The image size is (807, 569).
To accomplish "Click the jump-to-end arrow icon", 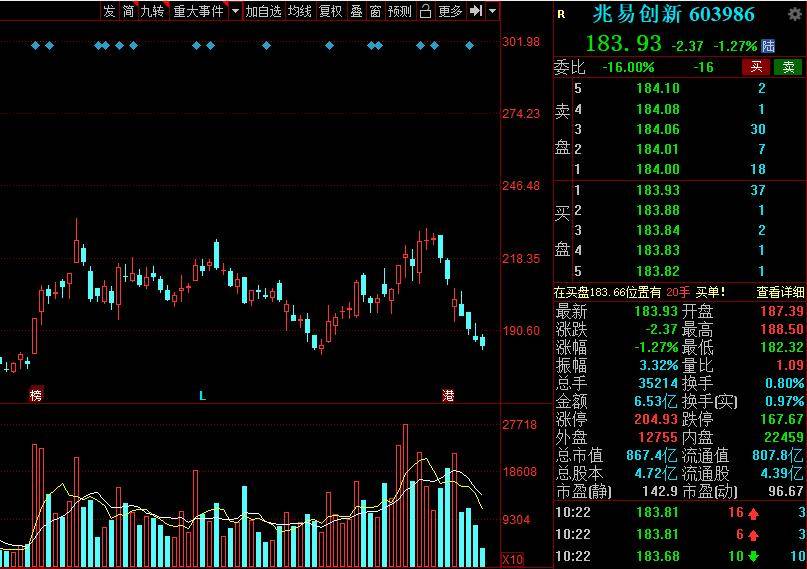I will [476, 11].
